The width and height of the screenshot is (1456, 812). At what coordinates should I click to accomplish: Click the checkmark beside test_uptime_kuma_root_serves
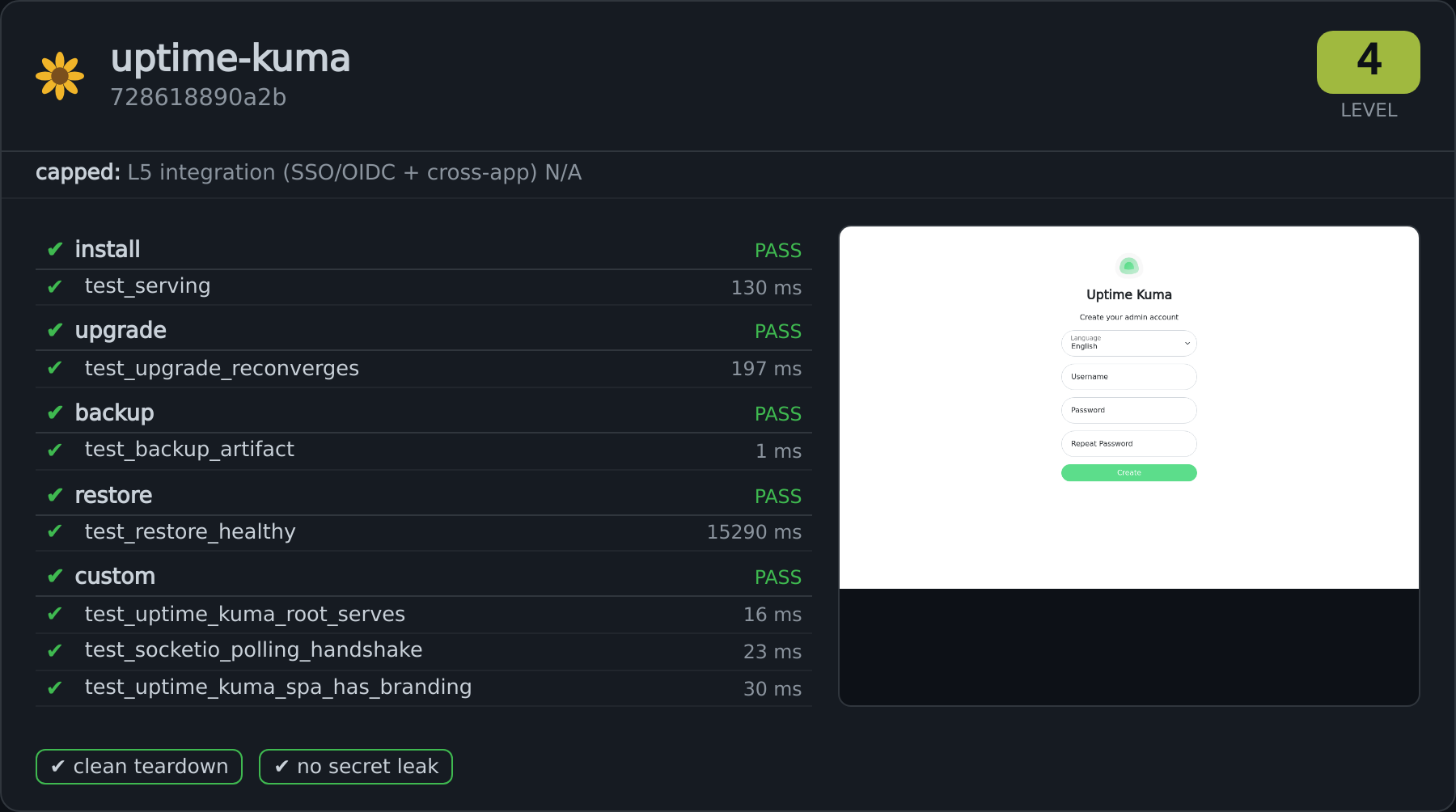click(x=55, y=614)
